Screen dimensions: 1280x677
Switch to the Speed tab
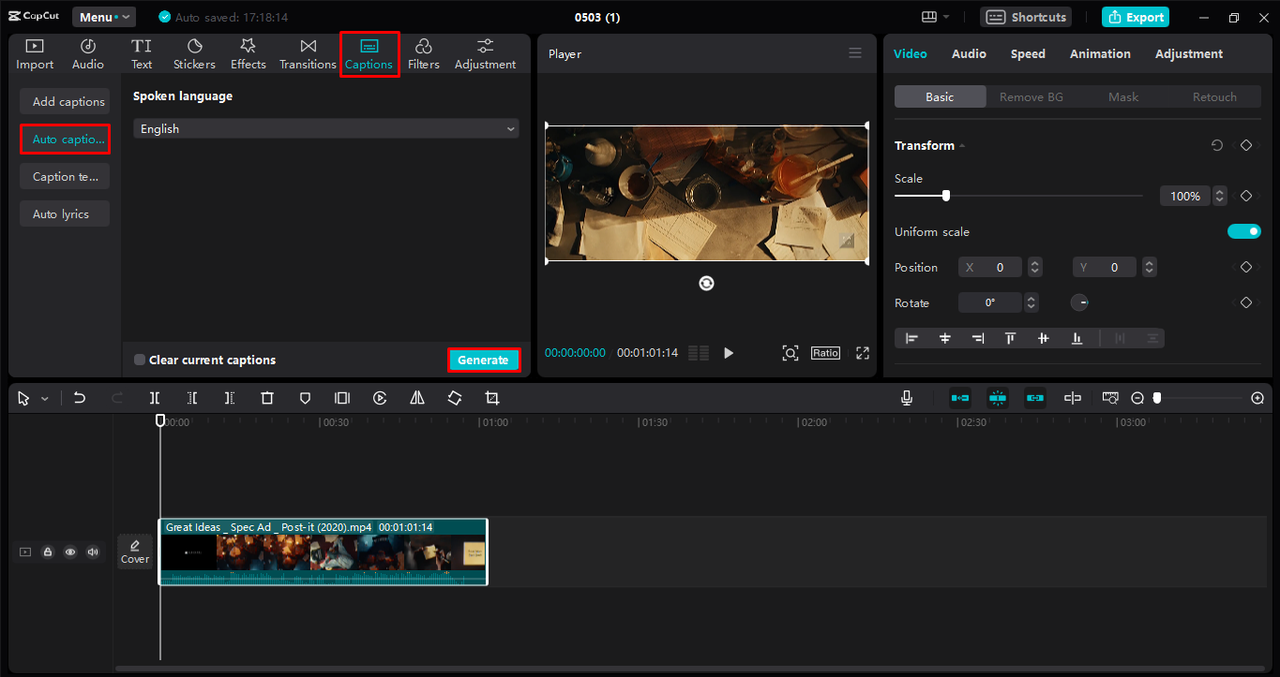(1028, 54)
